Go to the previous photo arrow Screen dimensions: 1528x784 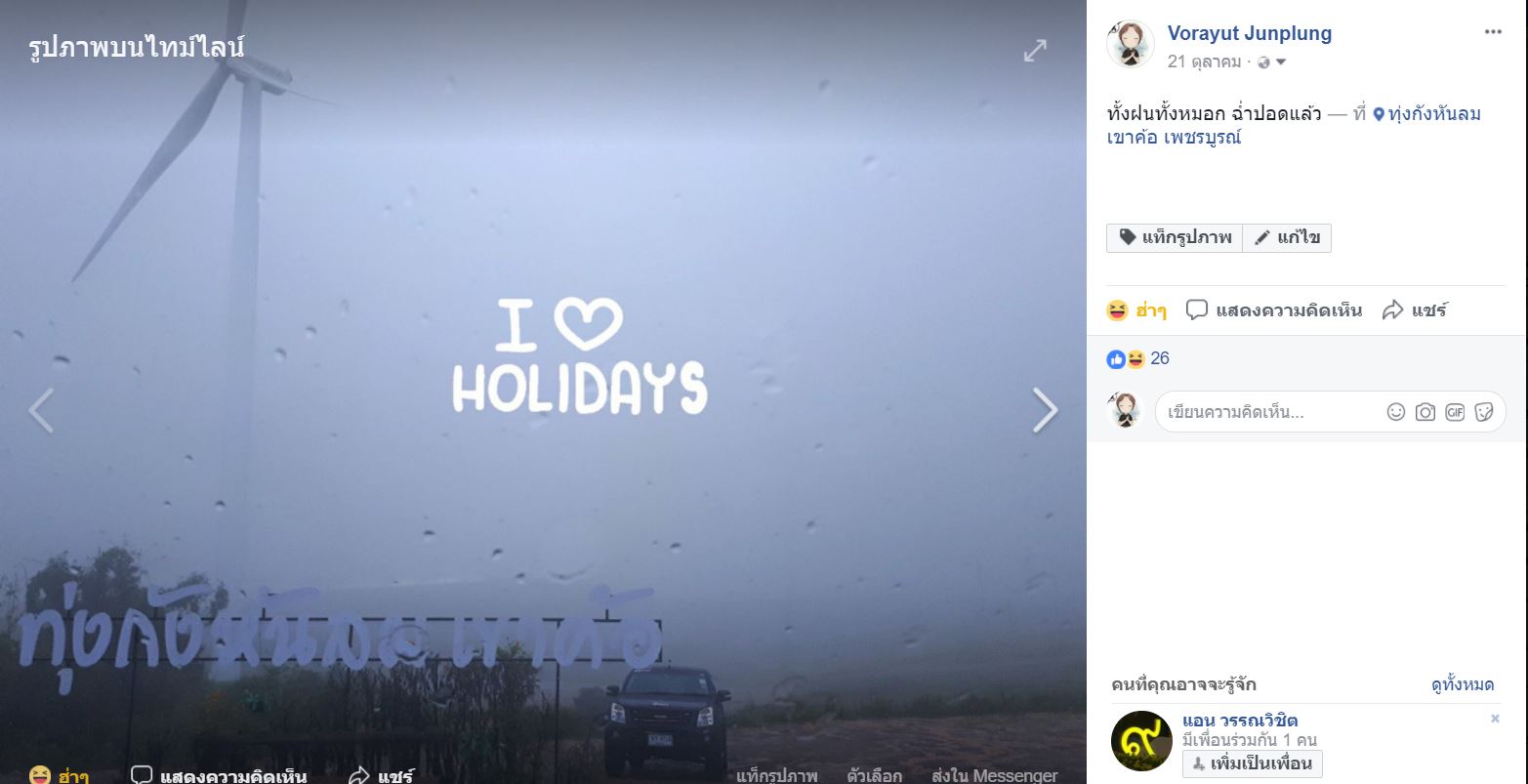(x=41, y=410)
